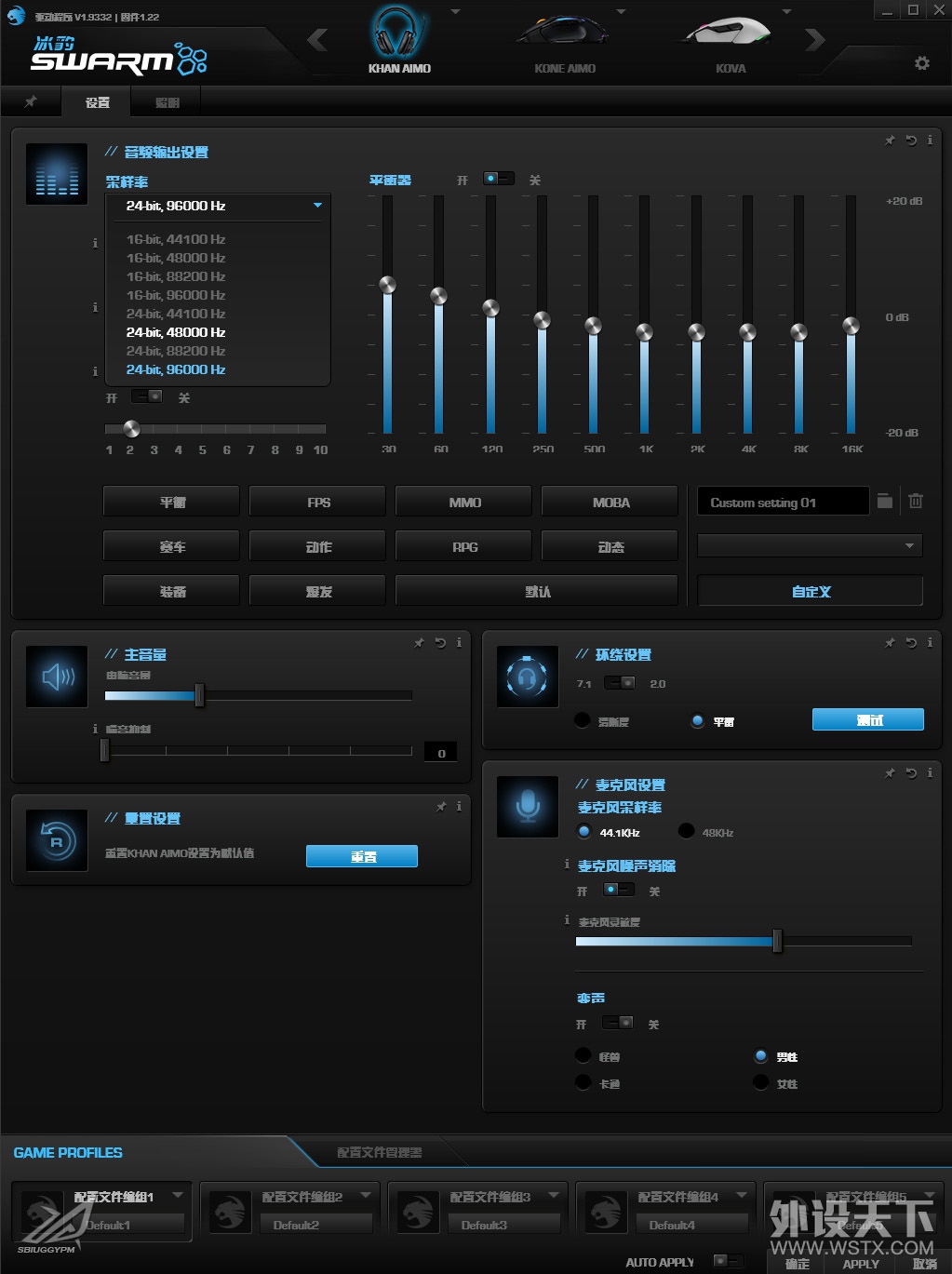Click the 自定义 custom button
Image resolution: width=952 pixels, height=1274 pixels.
(x=810, y=590)
